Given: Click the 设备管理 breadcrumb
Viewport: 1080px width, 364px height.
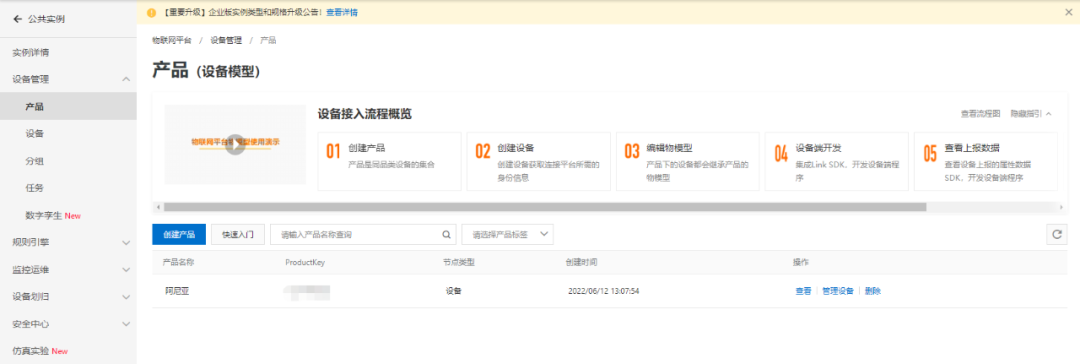Looking at the screenshot, I should pos(227,41).
